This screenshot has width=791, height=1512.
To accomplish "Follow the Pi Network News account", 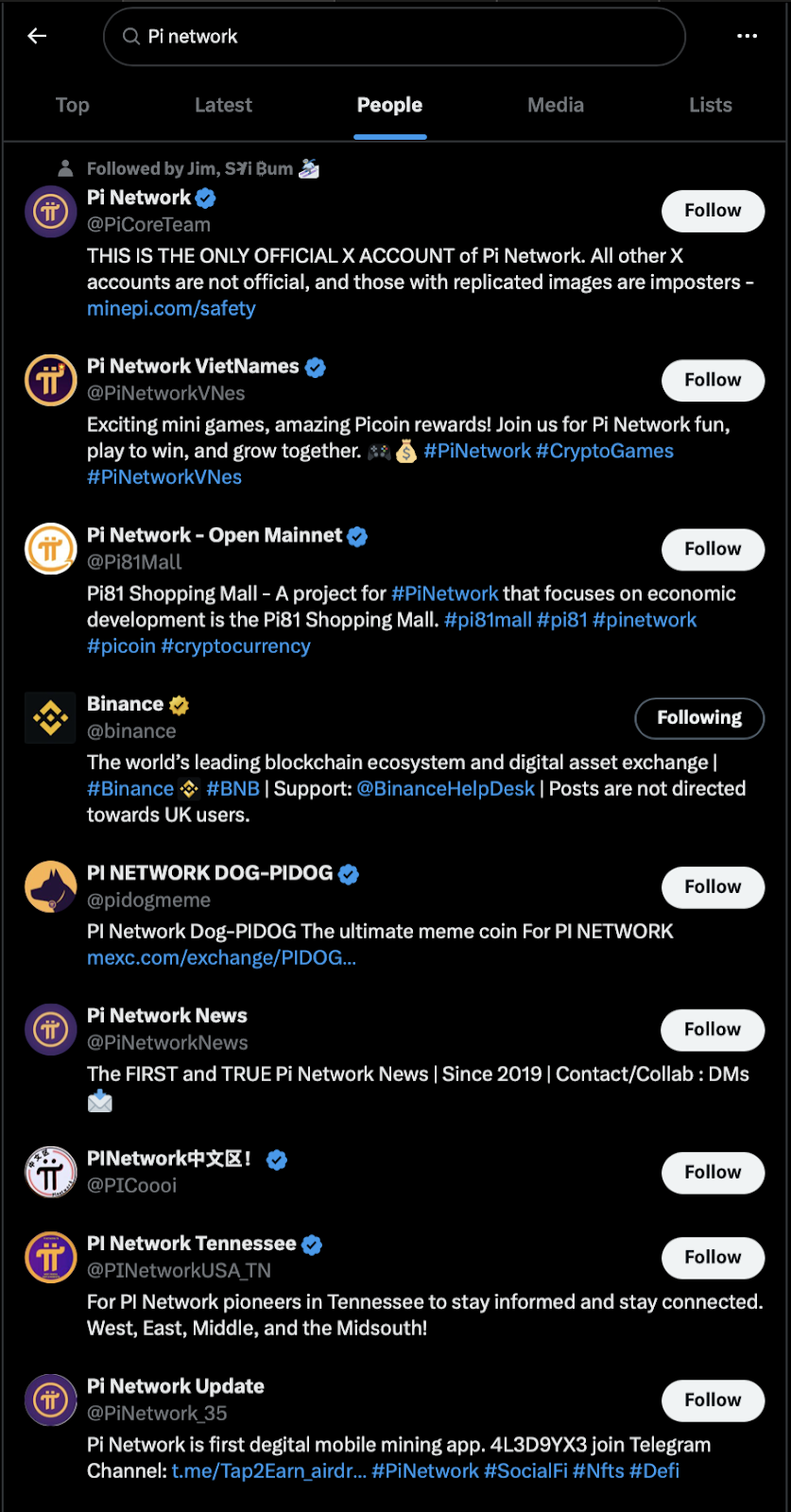I will click(x=713, y=1030).
